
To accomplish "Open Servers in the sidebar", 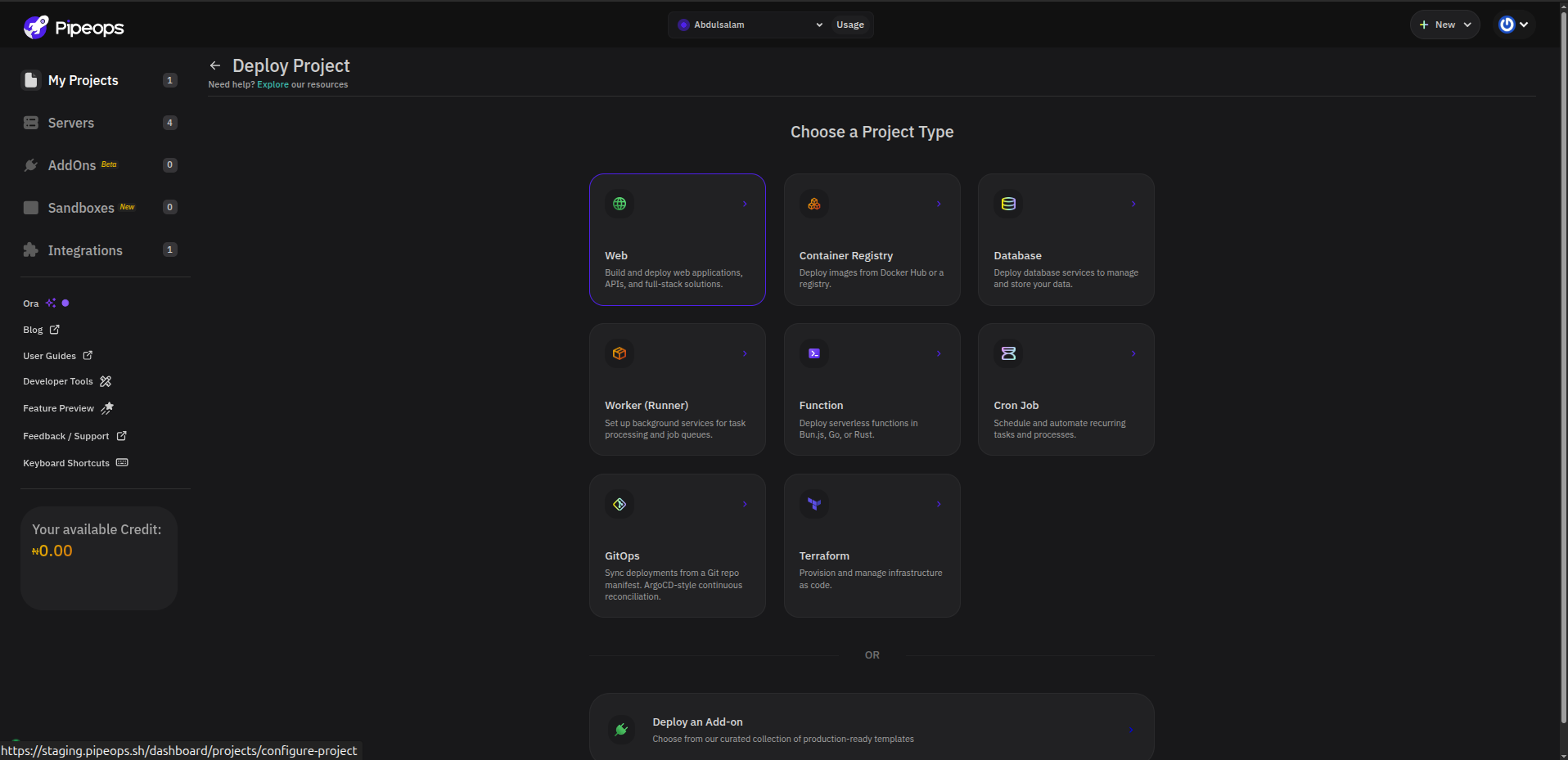I will coord(99,123).
